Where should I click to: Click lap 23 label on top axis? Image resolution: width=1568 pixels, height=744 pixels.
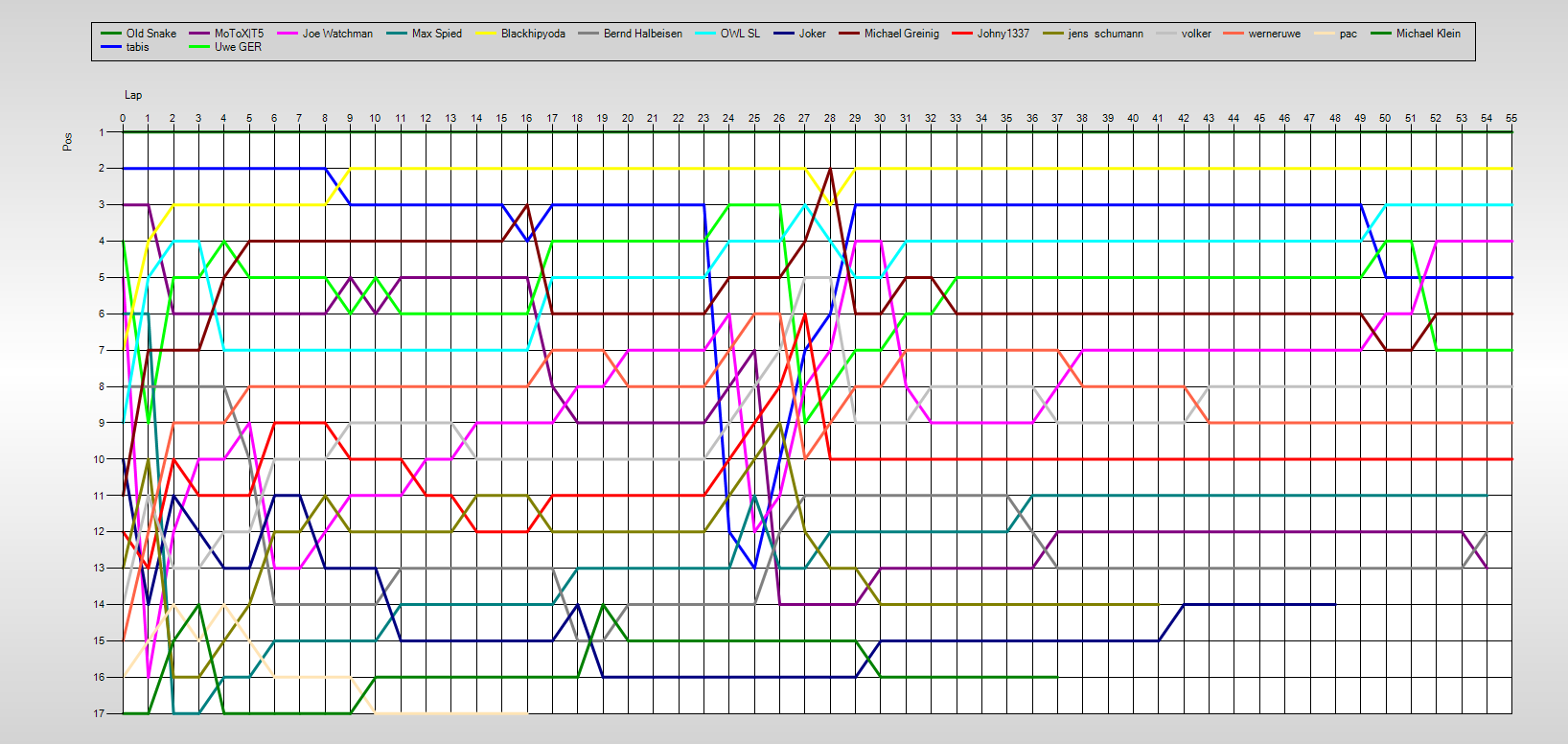[703, 118]
